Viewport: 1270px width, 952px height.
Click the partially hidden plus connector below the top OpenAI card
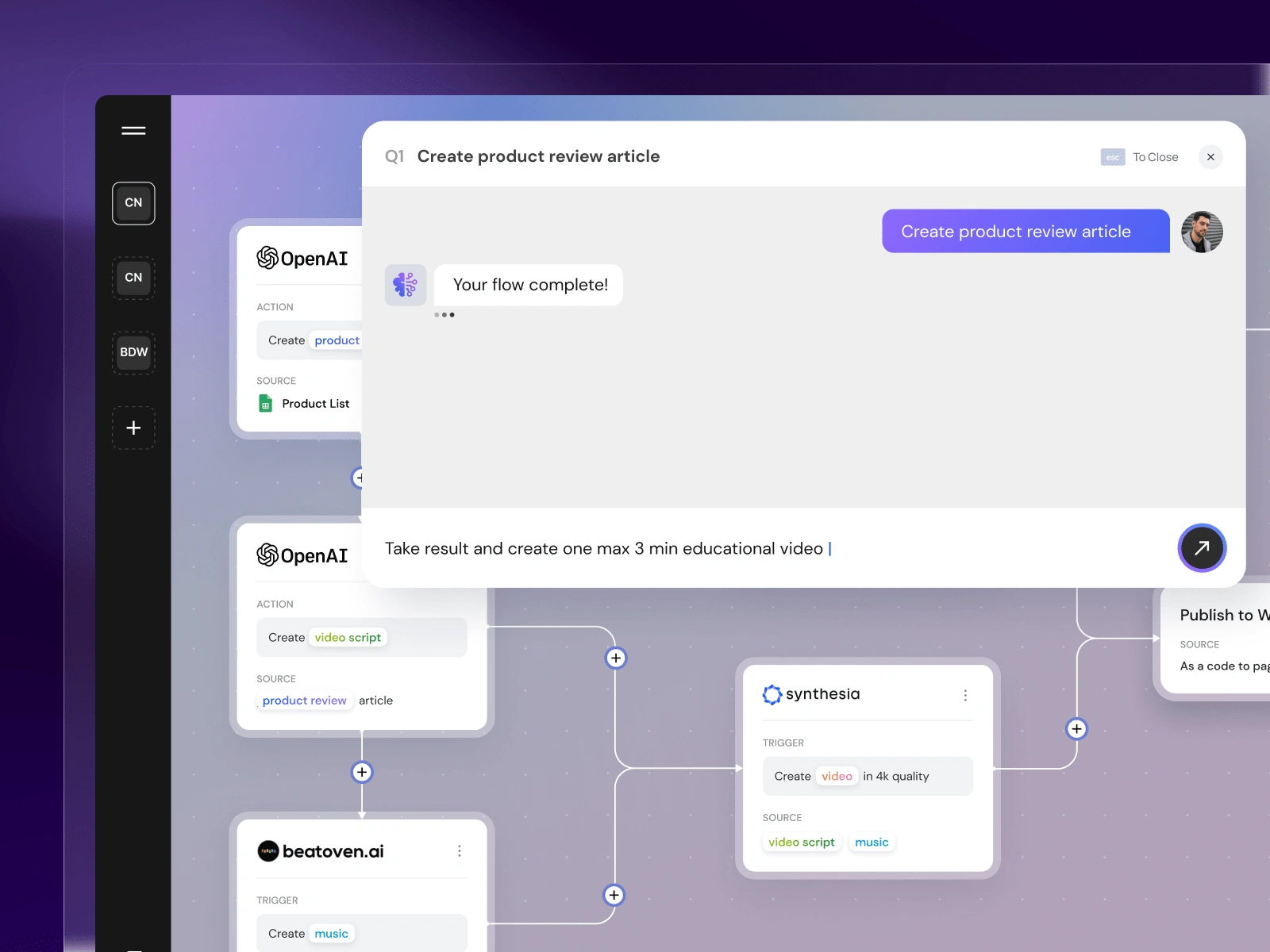[x=357, y=478]
